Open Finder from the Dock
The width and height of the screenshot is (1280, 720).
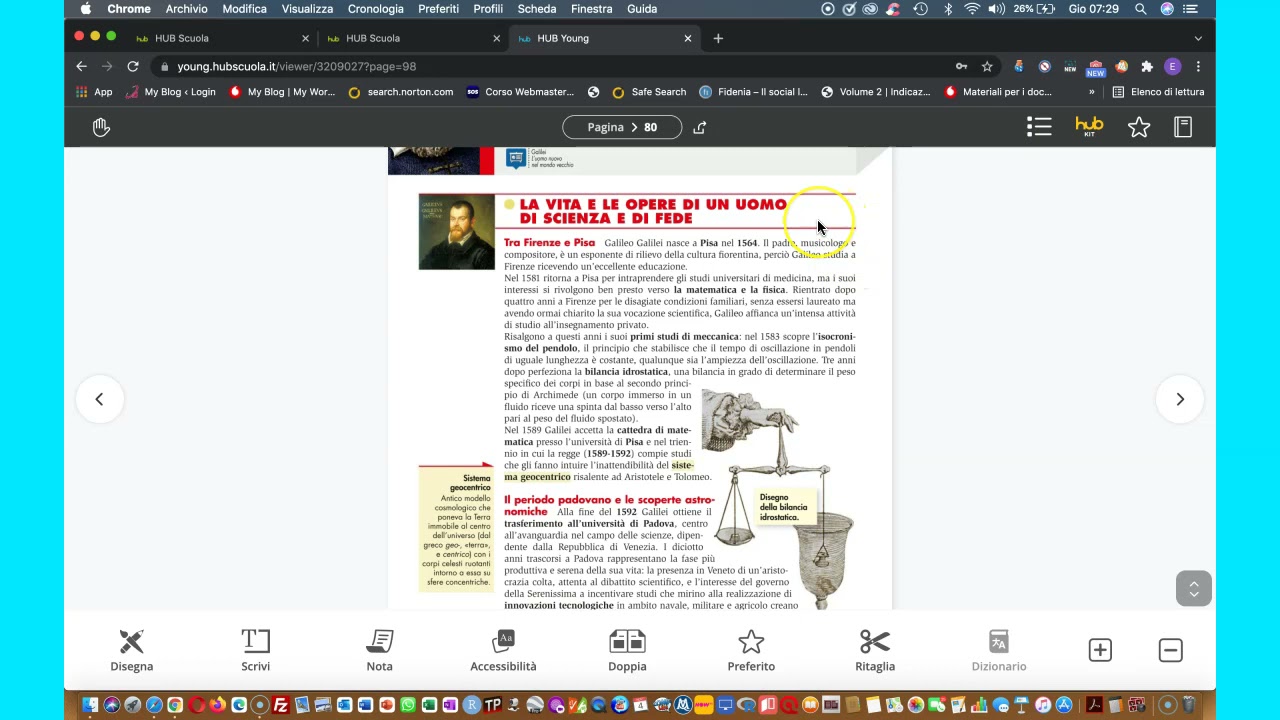(x=90, y=705)
